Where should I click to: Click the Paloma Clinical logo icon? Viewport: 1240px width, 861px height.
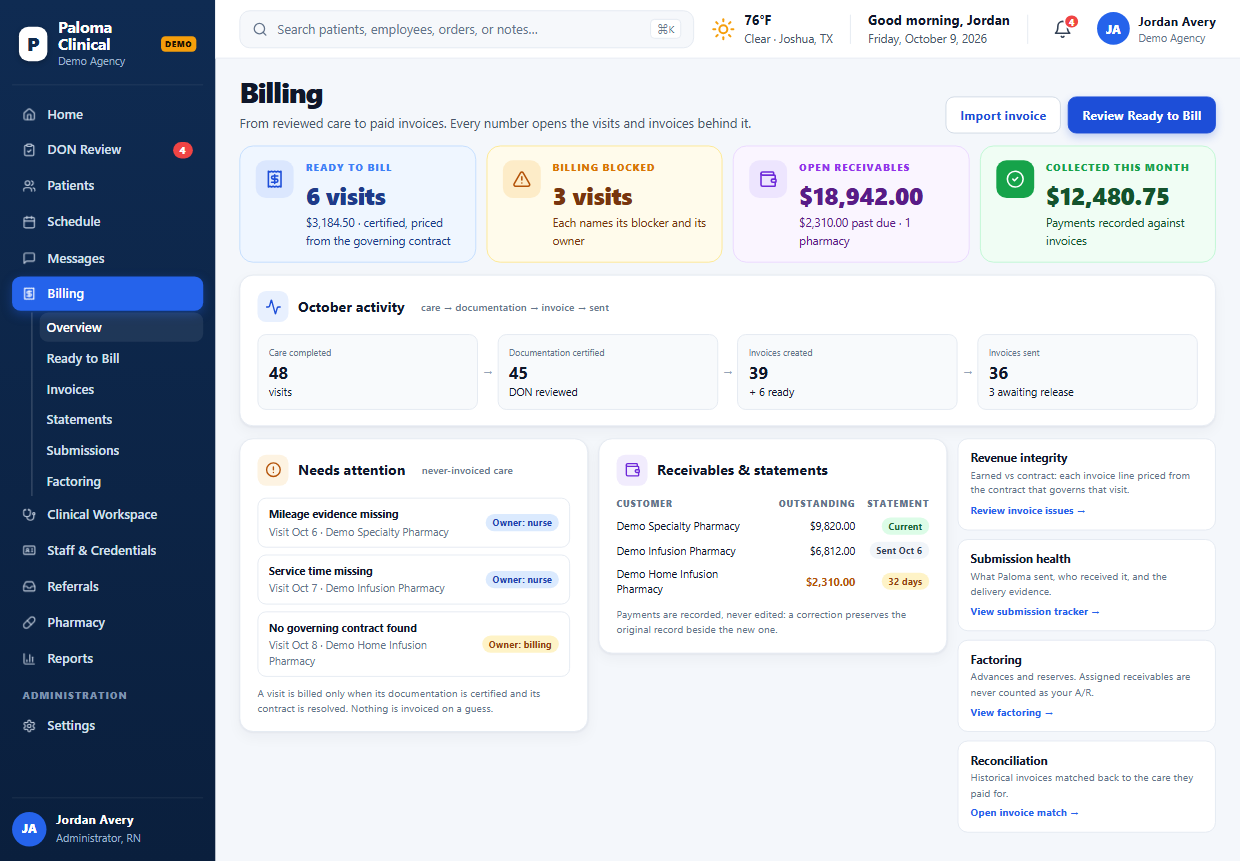(x=33, y=44)
